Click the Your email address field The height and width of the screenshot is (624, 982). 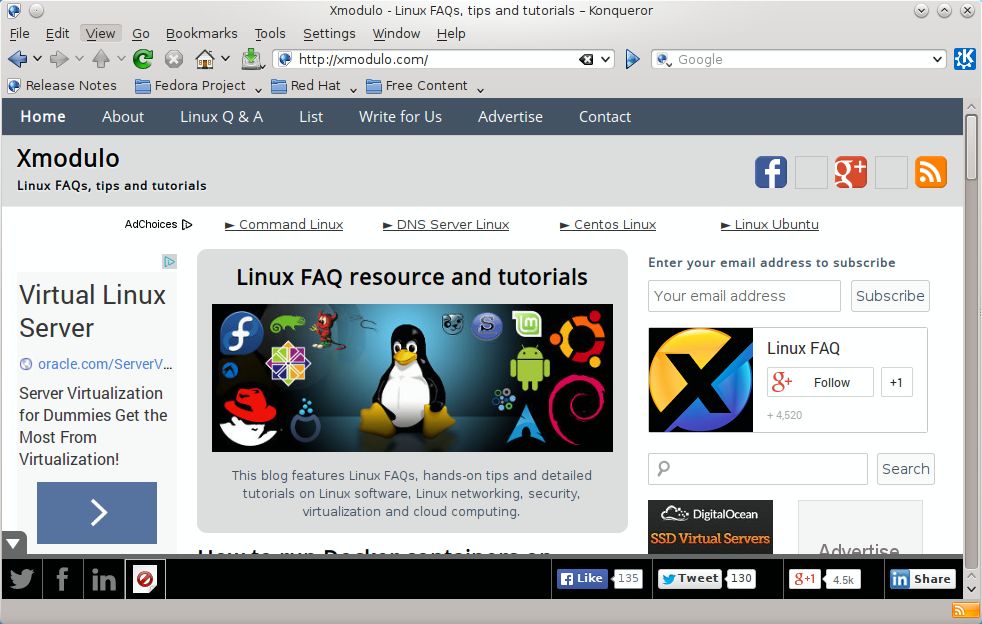(744, 296)
